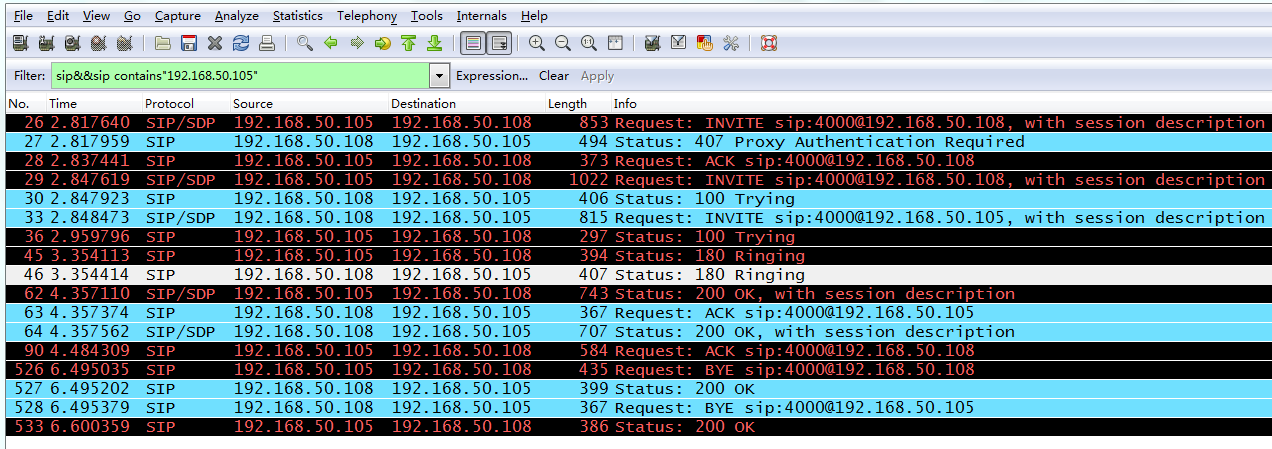The image size is (1272, 449).
Task: Toggle auto scroll in live capture
Action: click(499, 43)
